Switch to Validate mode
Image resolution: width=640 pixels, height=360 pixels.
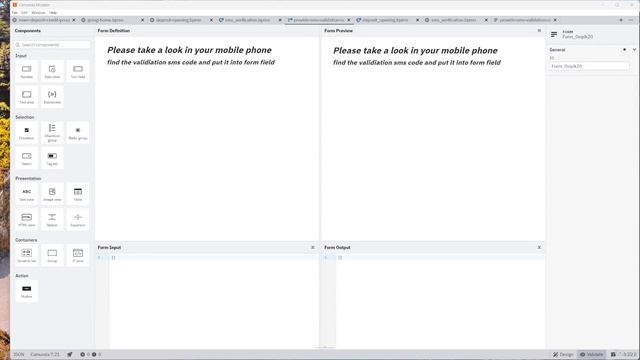591,354
